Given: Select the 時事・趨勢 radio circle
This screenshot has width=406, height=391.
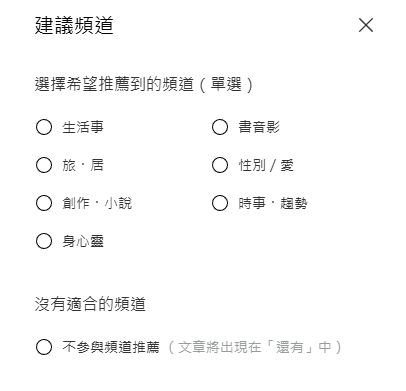Looking at the screenshot, I should point(220,203).
